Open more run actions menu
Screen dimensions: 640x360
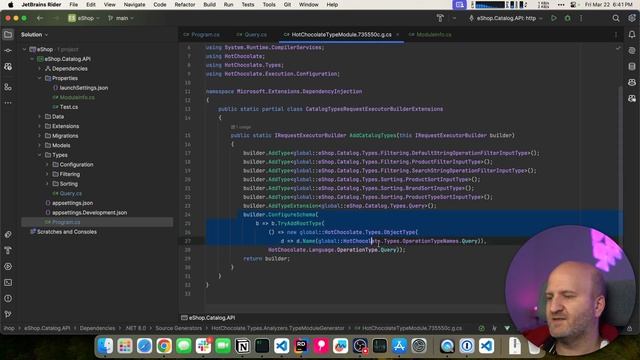(x=581, y=18)
